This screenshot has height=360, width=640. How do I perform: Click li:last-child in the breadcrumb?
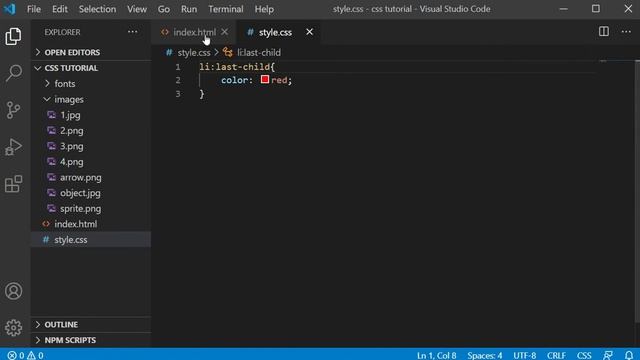(259, 52)
